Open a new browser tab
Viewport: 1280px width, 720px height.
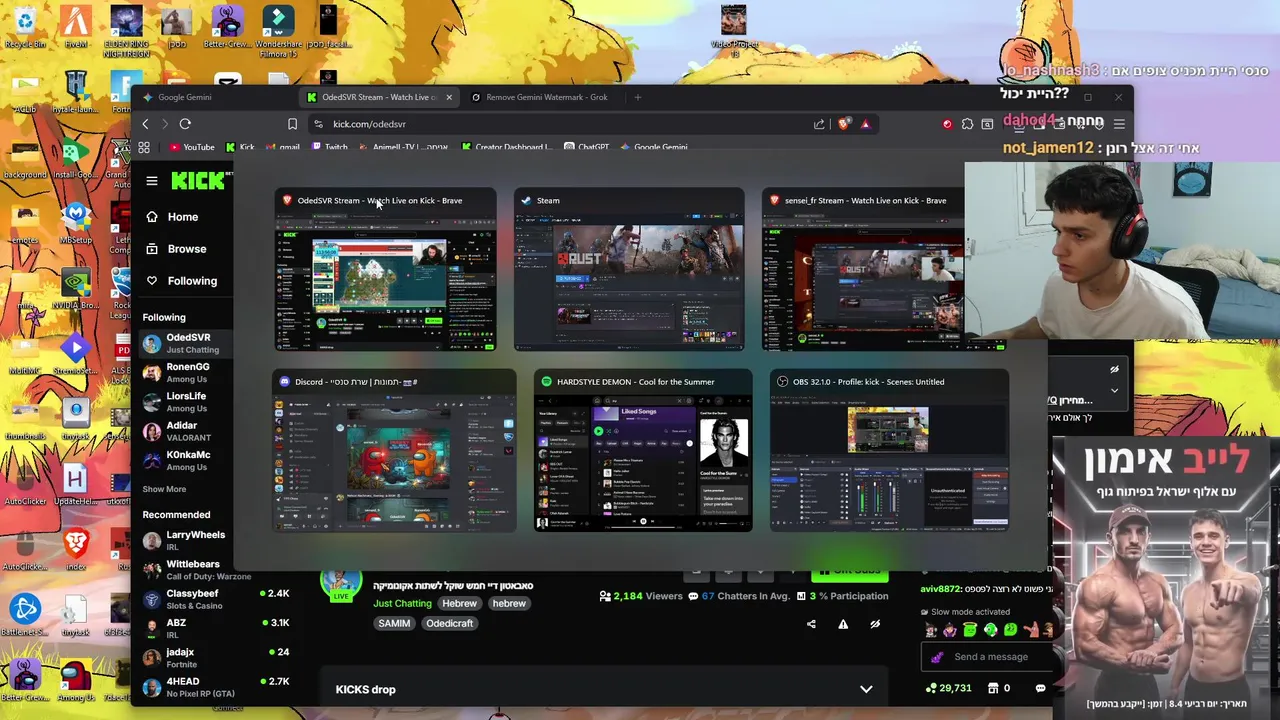[637, 97]
